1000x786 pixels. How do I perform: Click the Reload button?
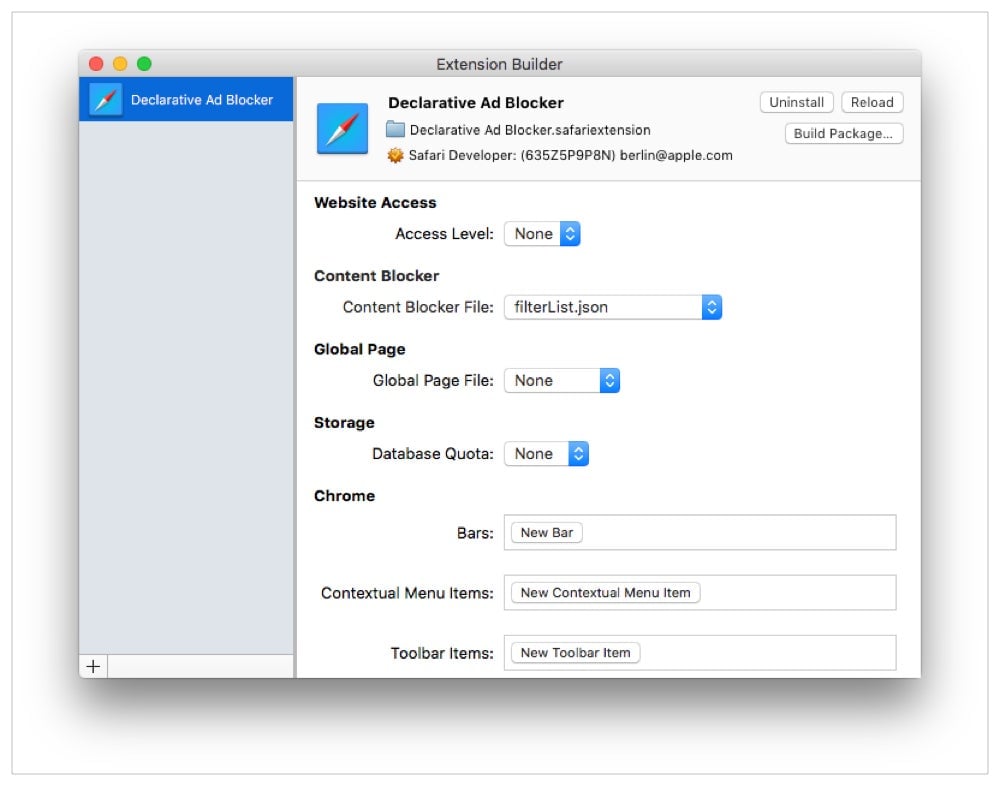point(872,102)
